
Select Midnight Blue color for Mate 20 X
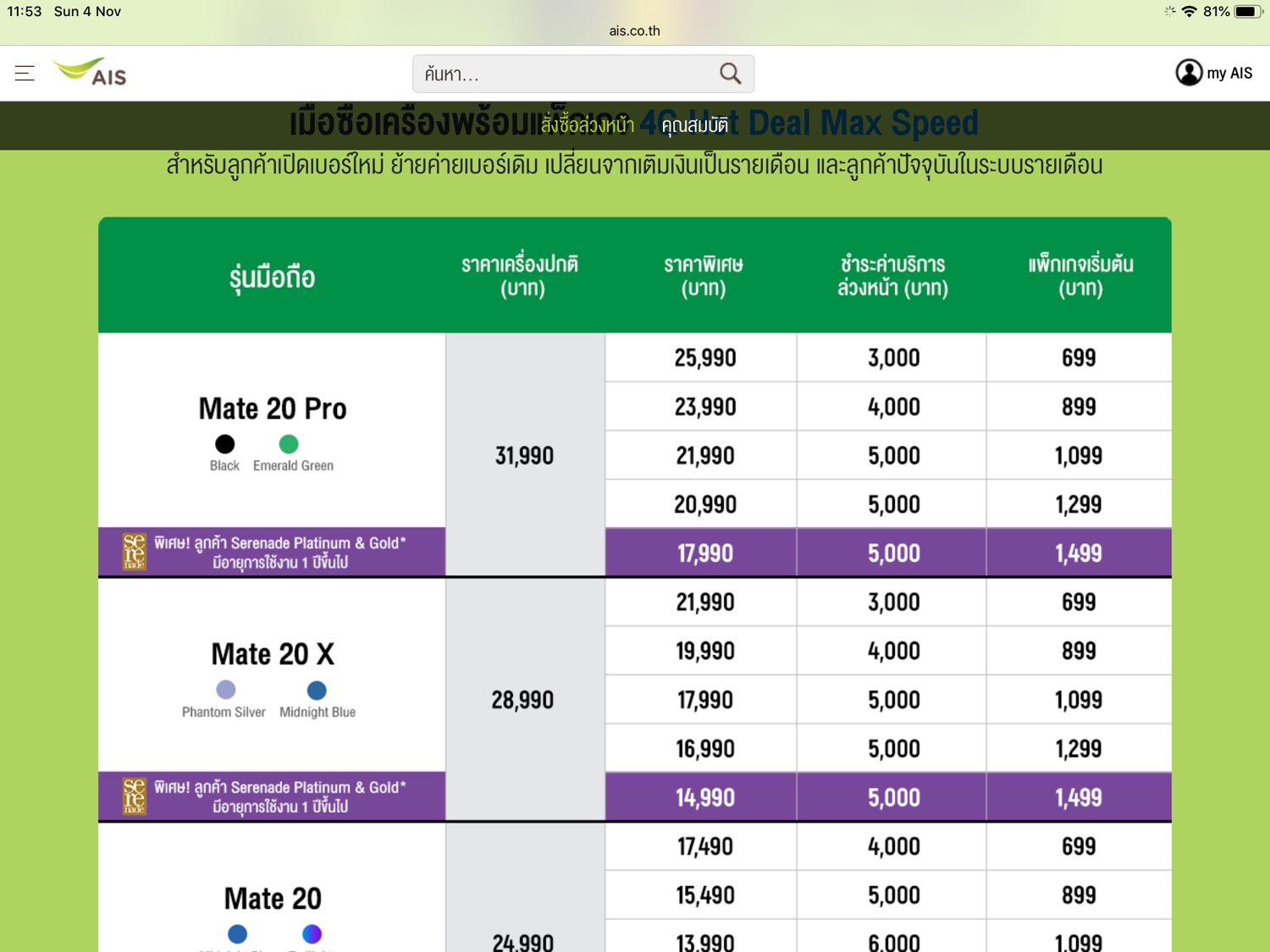pos(317,690)
